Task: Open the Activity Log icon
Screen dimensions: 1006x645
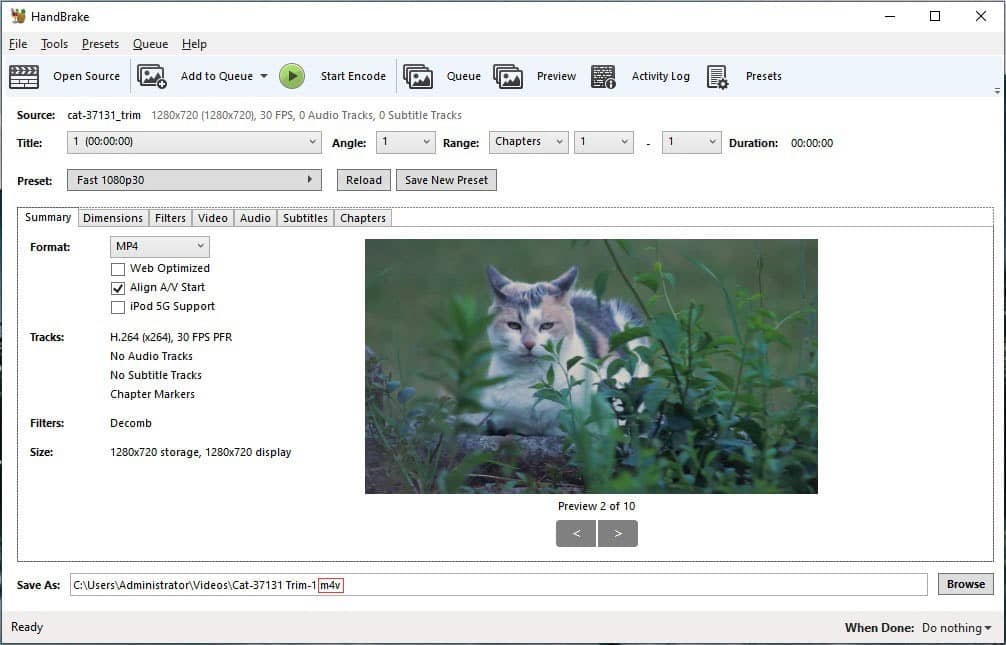Action: pyautogui.click(x=603, y=76)
